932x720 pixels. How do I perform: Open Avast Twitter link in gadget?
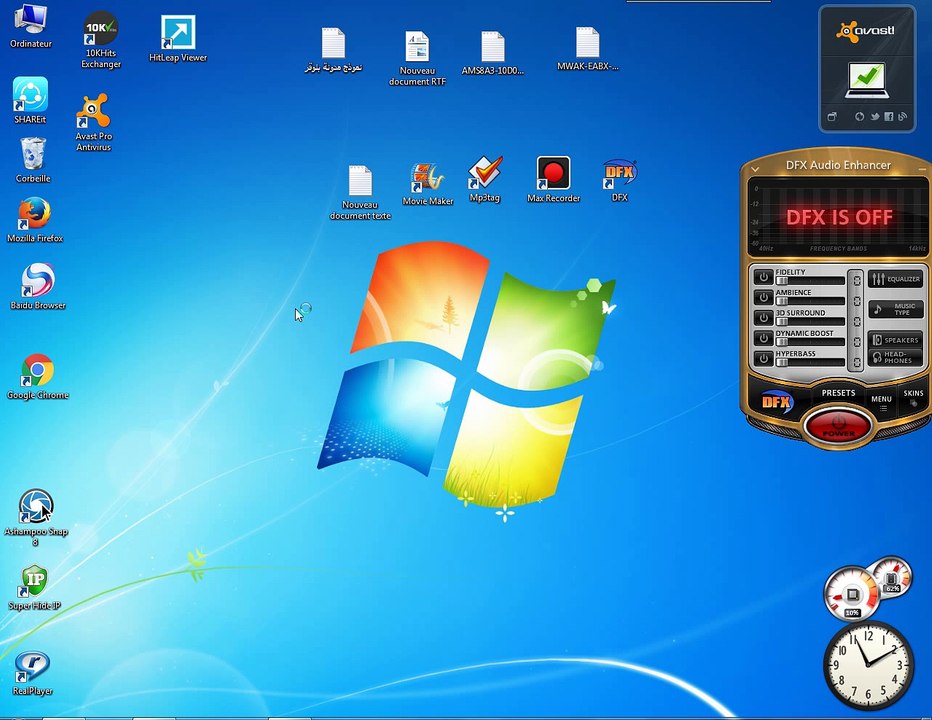pyautogui.click(x=875, y=117)
